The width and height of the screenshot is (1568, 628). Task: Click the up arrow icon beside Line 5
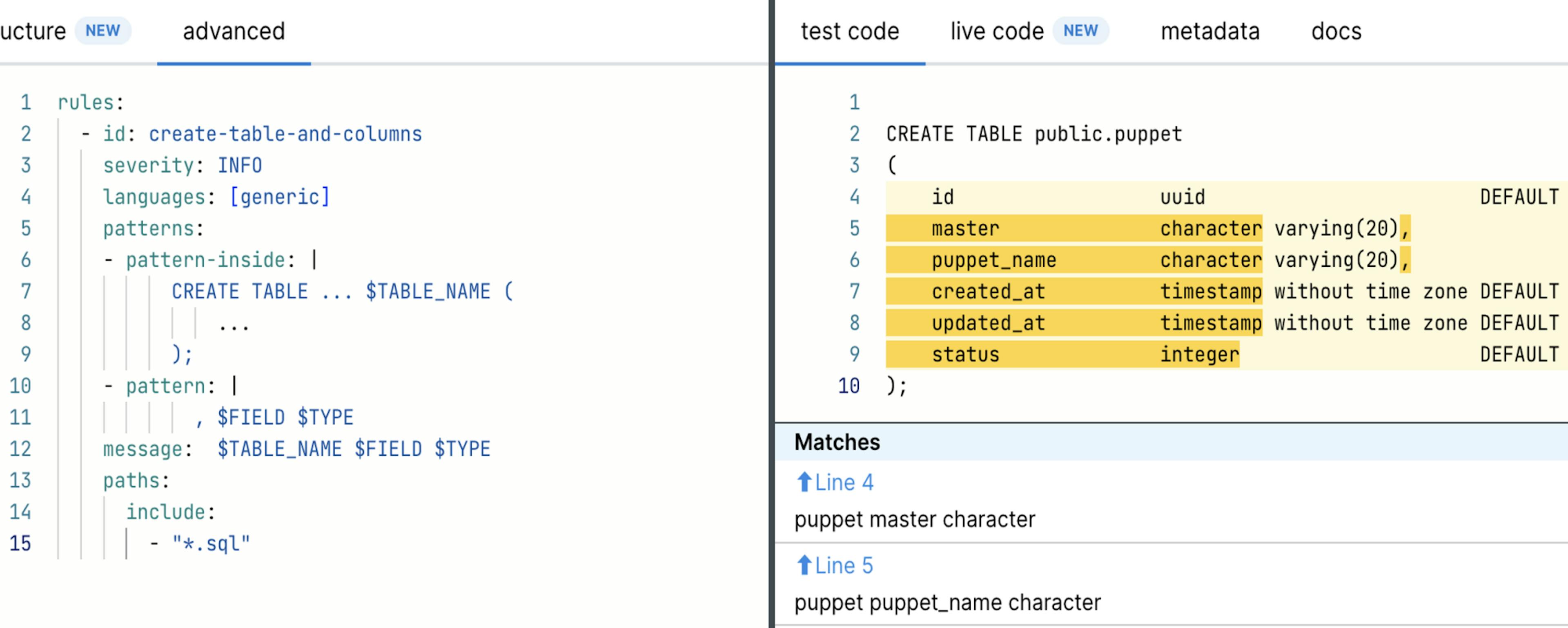(x=804, y=565)
